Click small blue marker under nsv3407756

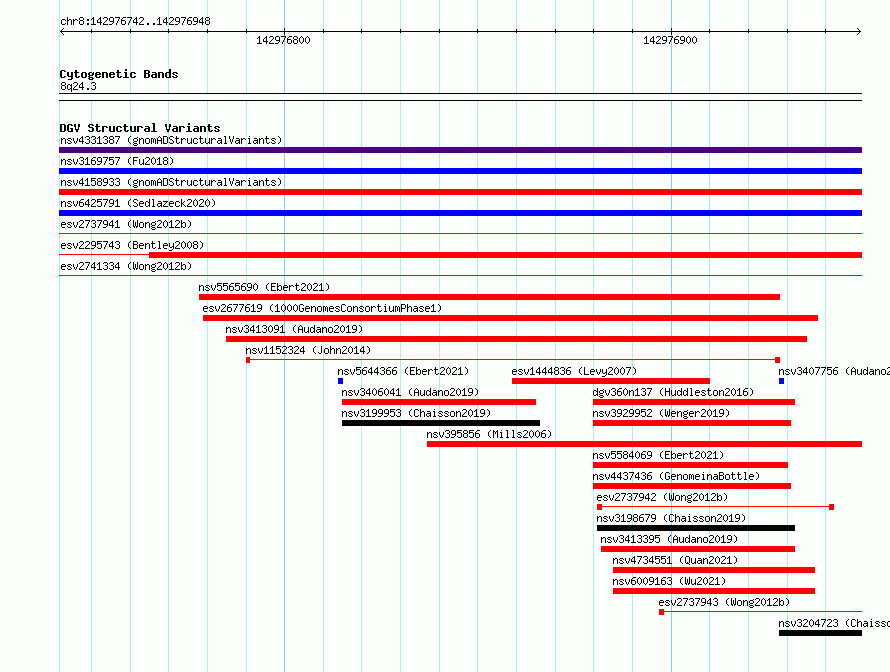[782, 381]
